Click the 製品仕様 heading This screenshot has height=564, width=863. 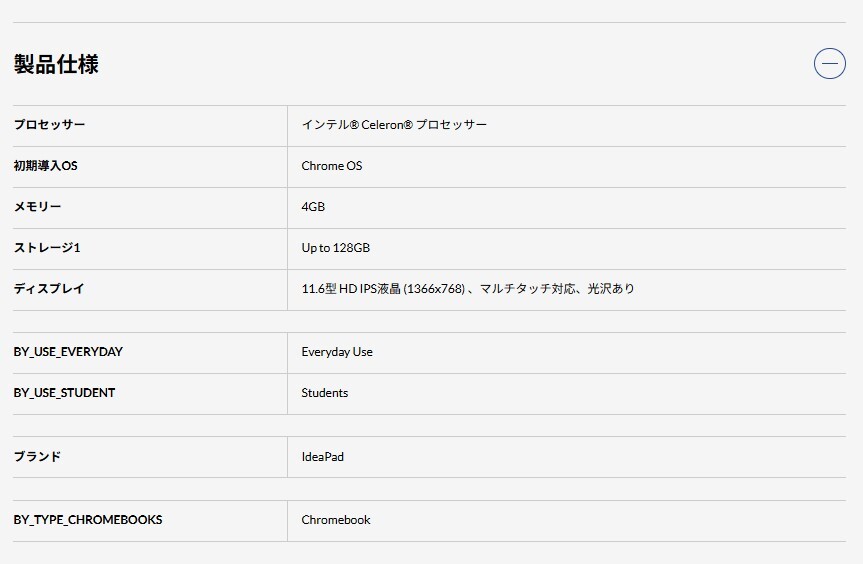pos(56,65)
